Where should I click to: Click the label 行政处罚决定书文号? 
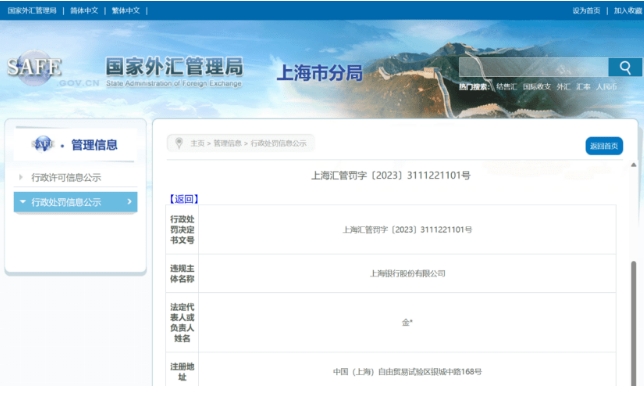click(x=182, y=229)
